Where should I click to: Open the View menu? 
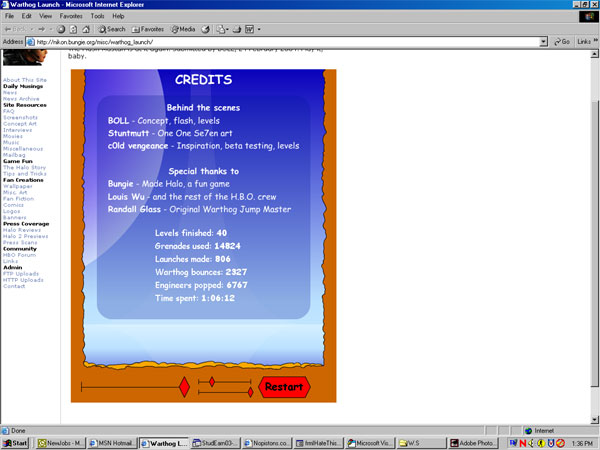[x=45, y=16]
